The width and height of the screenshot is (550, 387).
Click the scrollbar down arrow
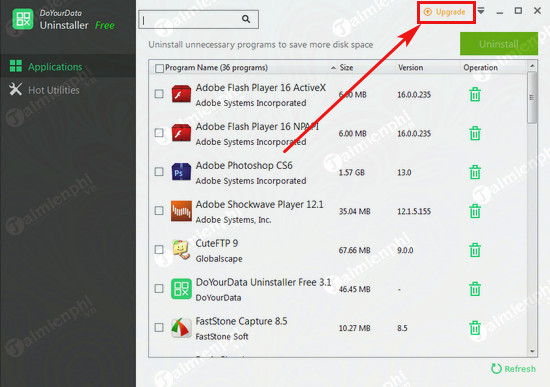point(532,352)
